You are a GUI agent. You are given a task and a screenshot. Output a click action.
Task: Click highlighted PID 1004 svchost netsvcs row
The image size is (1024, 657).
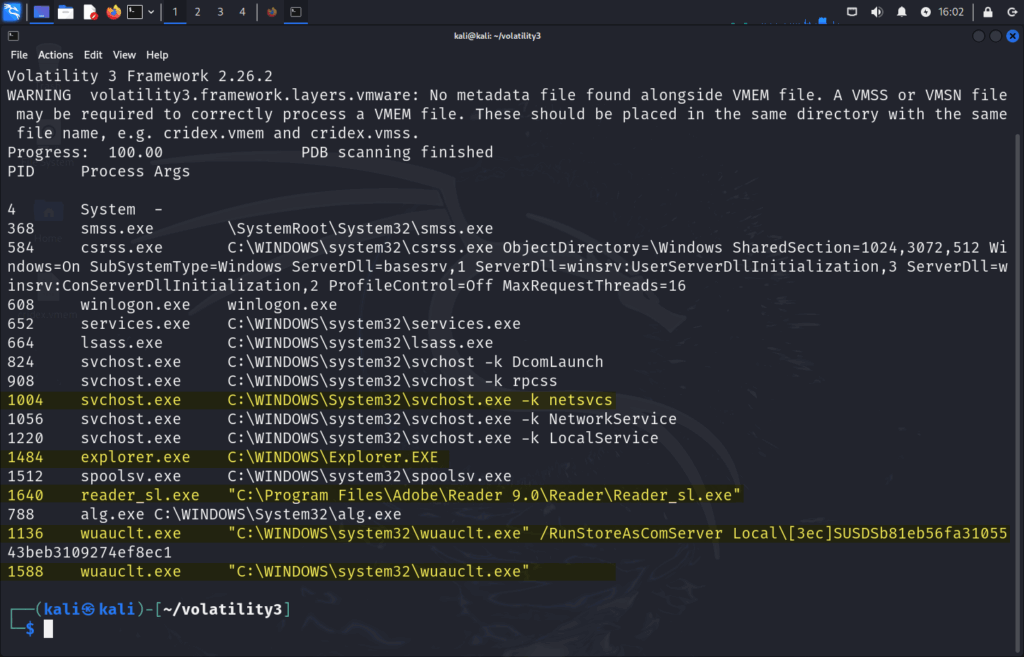[x=310, y=400]
